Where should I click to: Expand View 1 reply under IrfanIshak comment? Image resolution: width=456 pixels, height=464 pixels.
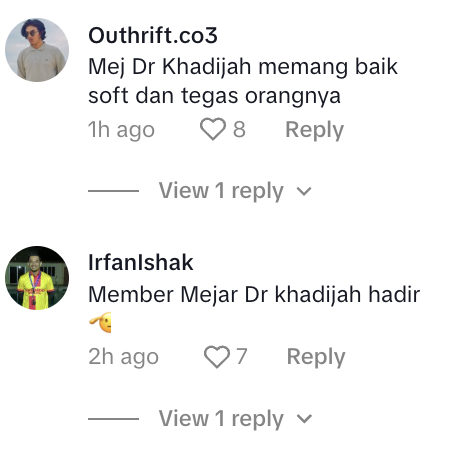221,419
